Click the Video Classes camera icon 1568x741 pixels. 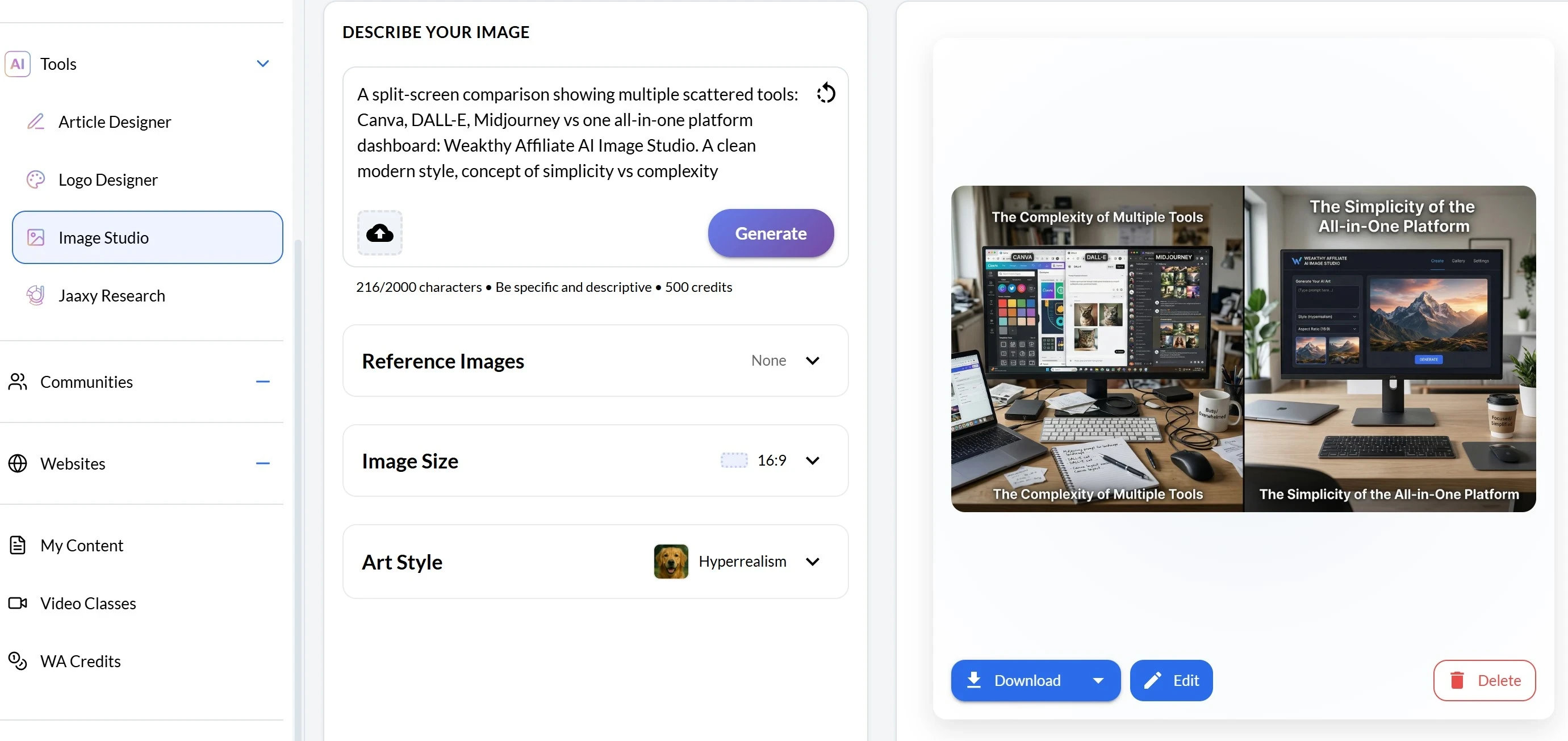(x=18, y=603)
